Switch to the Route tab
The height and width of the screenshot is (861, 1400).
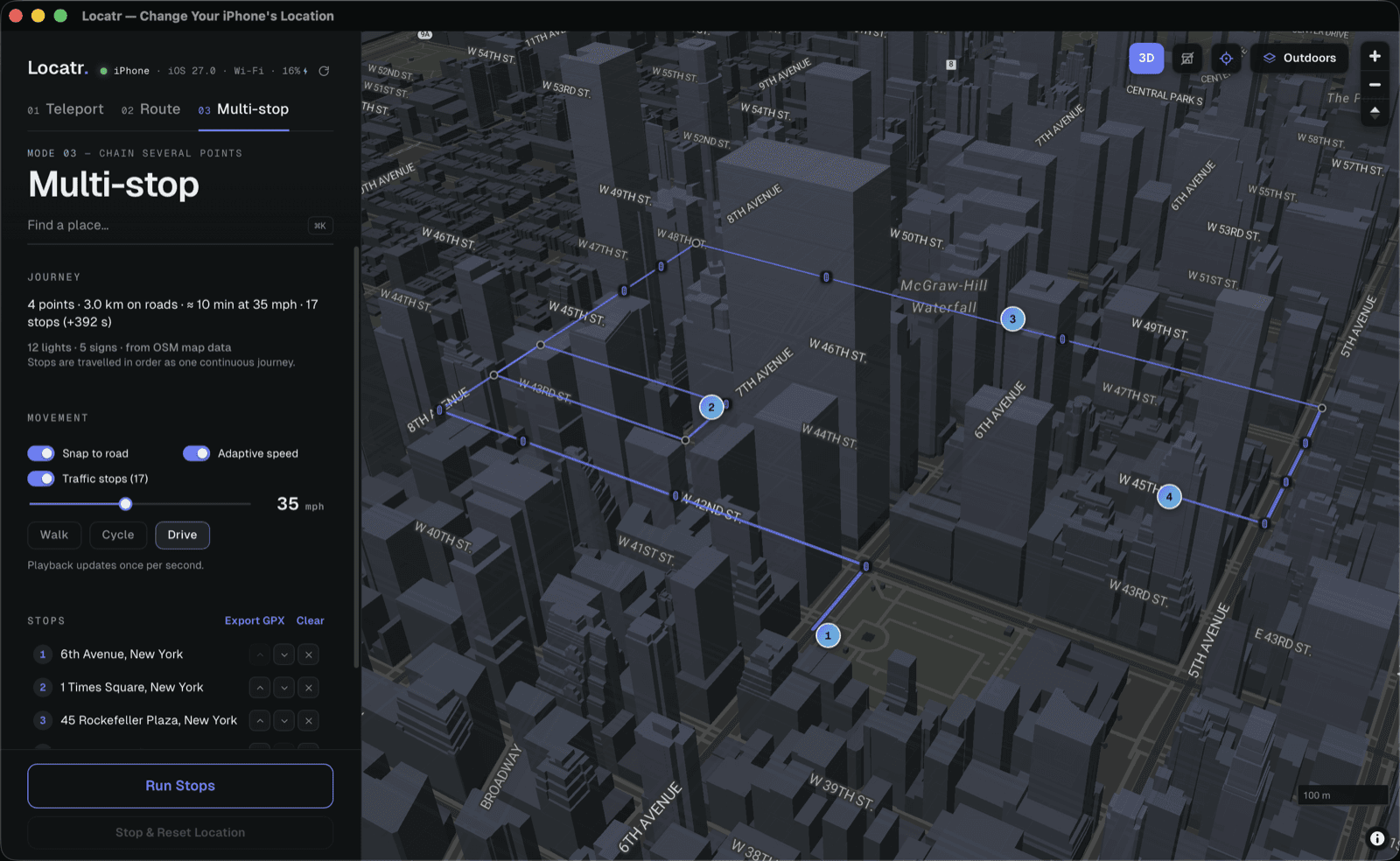[150, 109]
